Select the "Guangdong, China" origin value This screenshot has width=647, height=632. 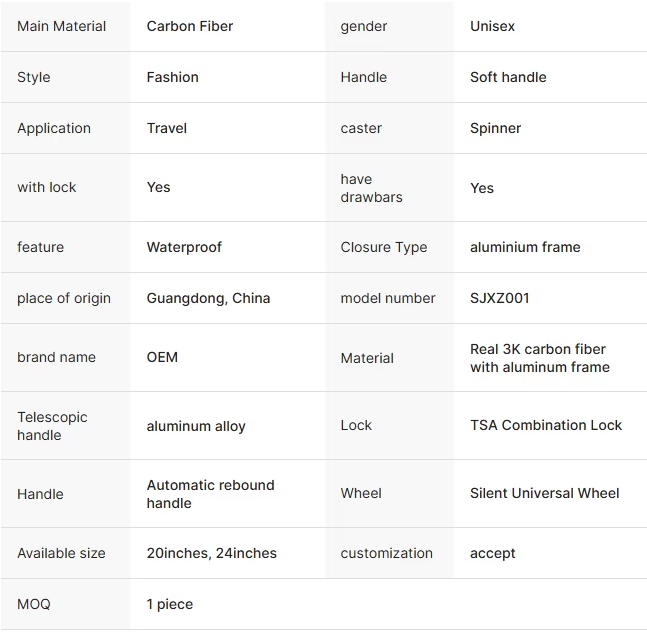(208, 298)
